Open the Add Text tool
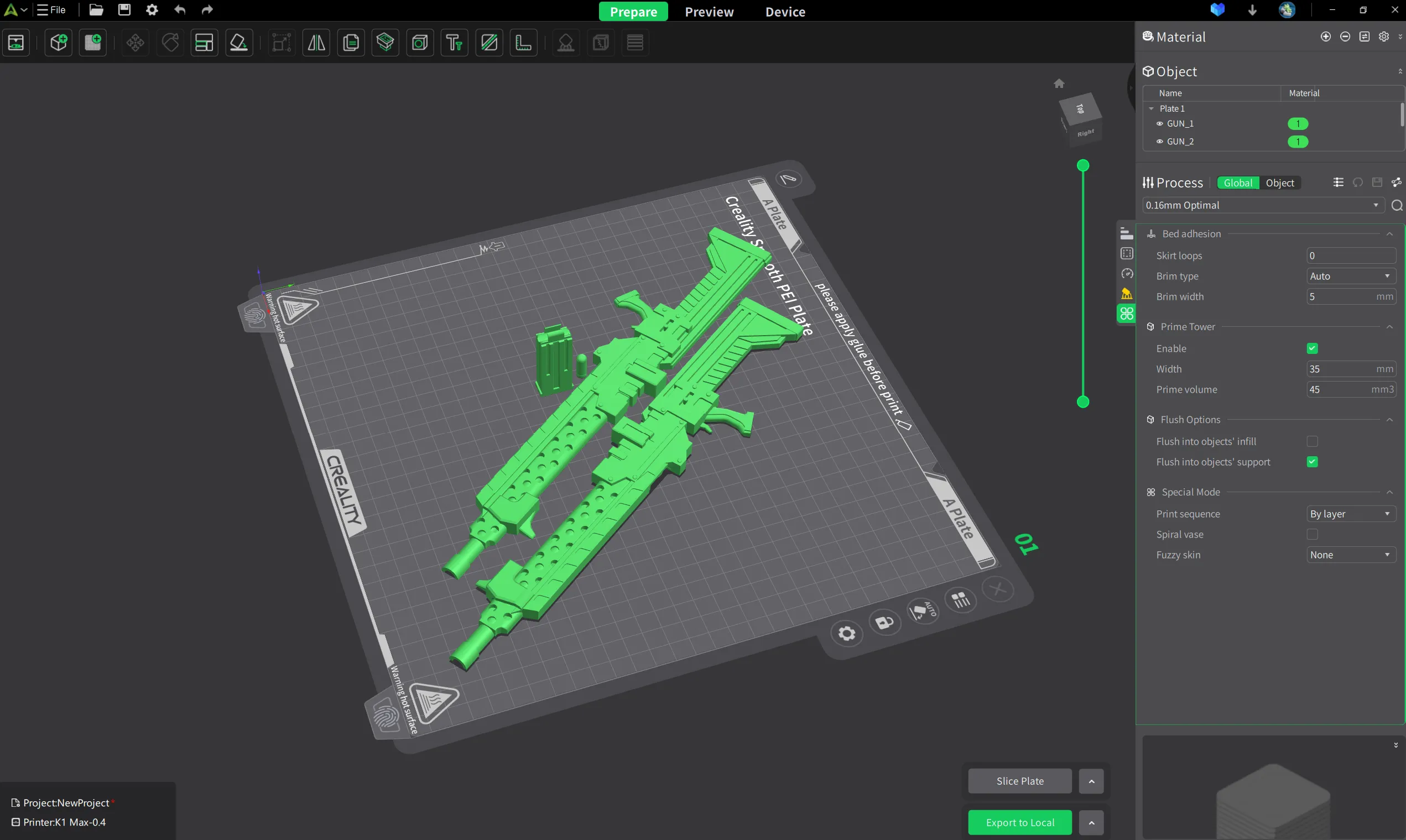The height and width of the screenshot is (840, 1406). 454,43
